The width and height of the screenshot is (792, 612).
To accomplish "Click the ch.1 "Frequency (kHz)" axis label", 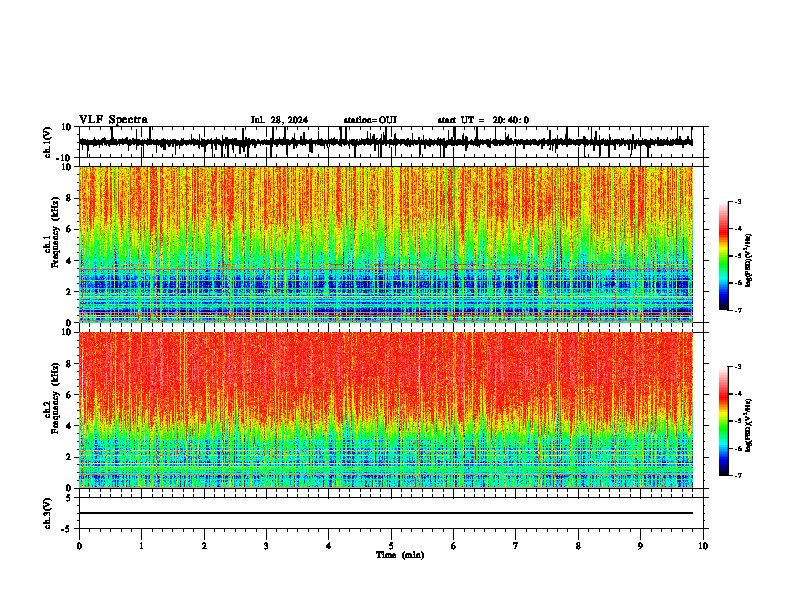I will pos(55,233).
